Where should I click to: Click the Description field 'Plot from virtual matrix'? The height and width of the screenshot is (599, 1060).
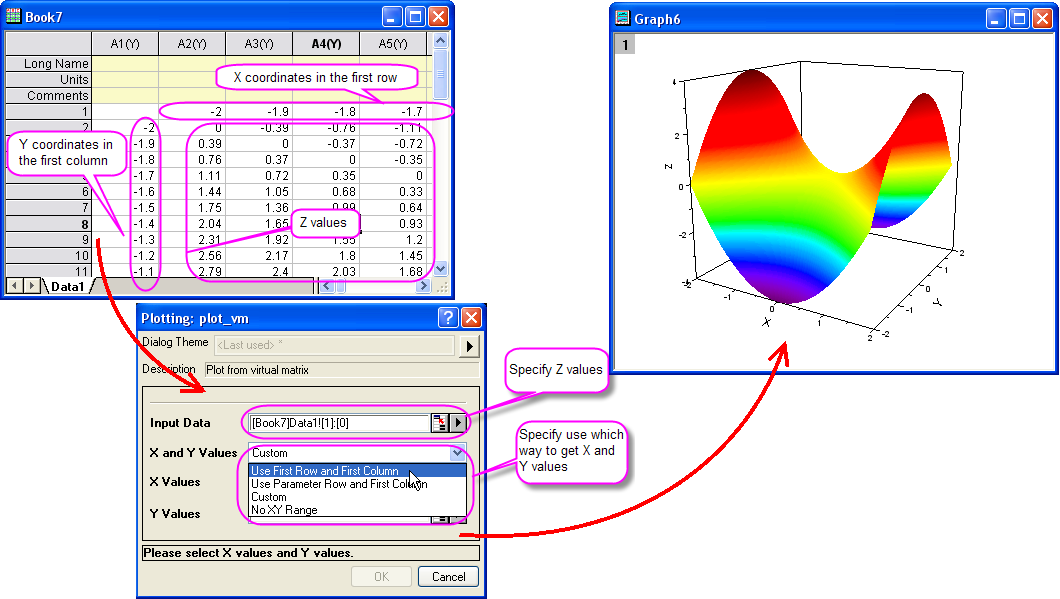[341, 370]
